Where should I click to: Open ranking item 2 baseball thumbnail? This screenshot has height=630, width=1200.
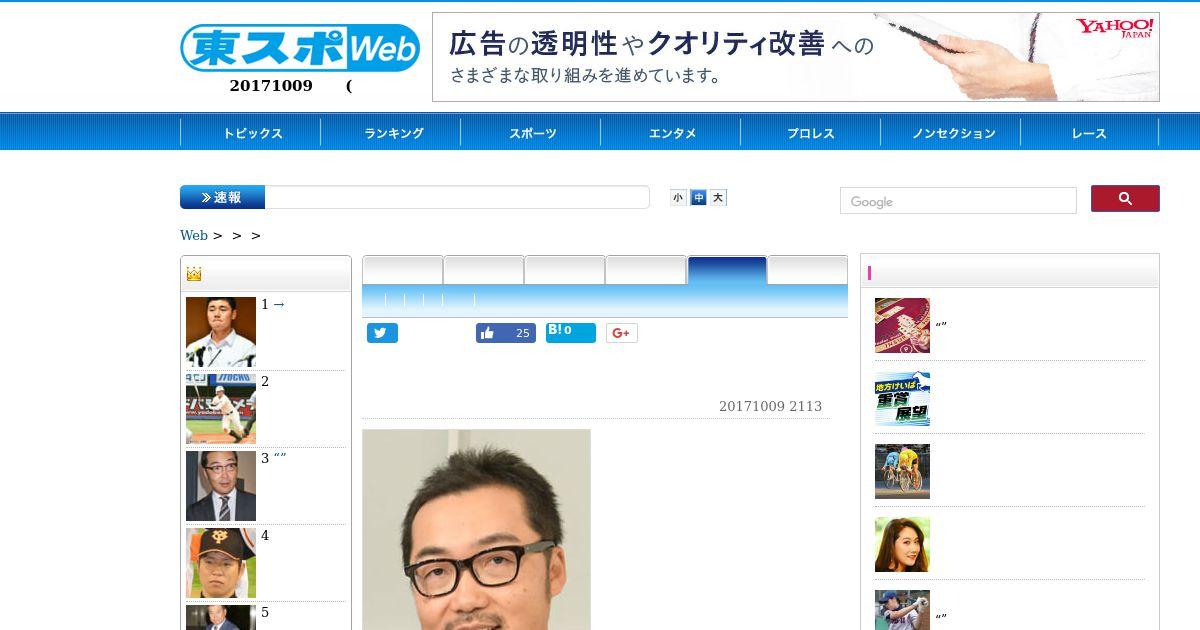pos(221,409)
